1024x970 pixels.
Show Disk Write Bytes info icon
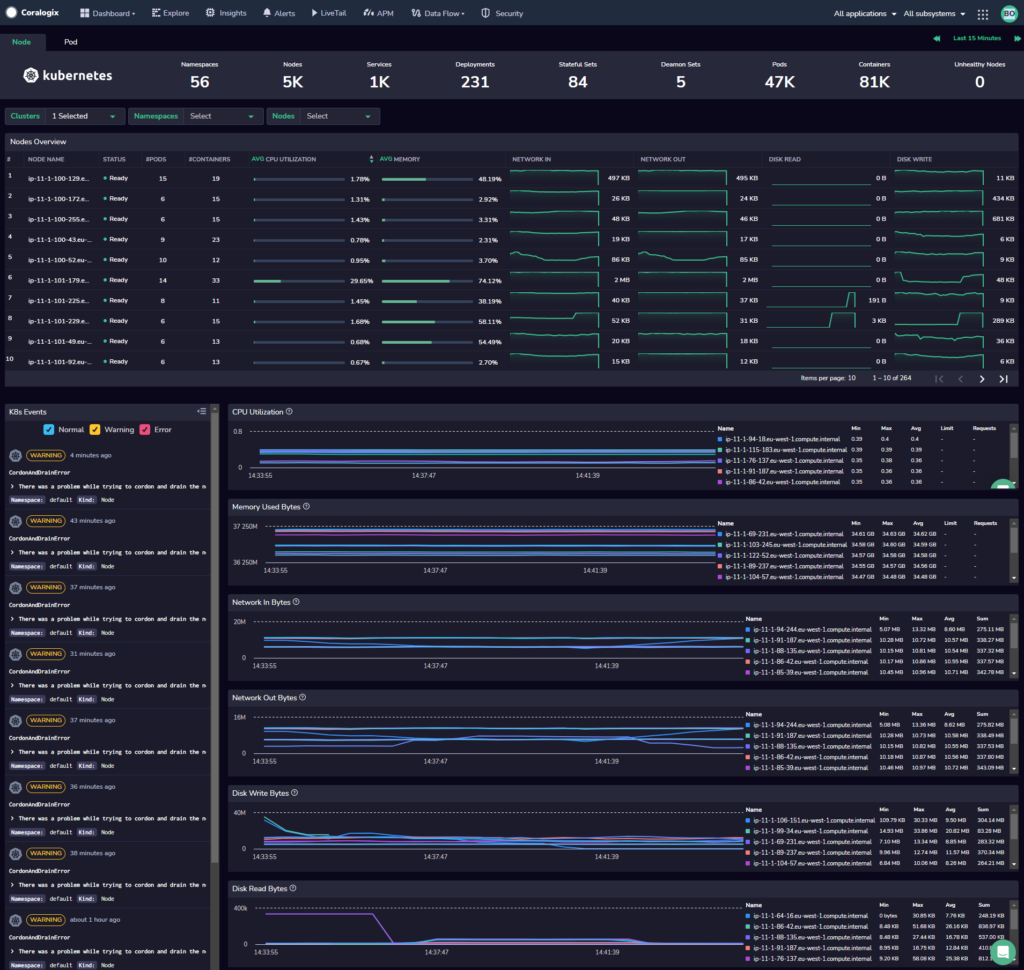pyautogui.click(x=295, y=792)
